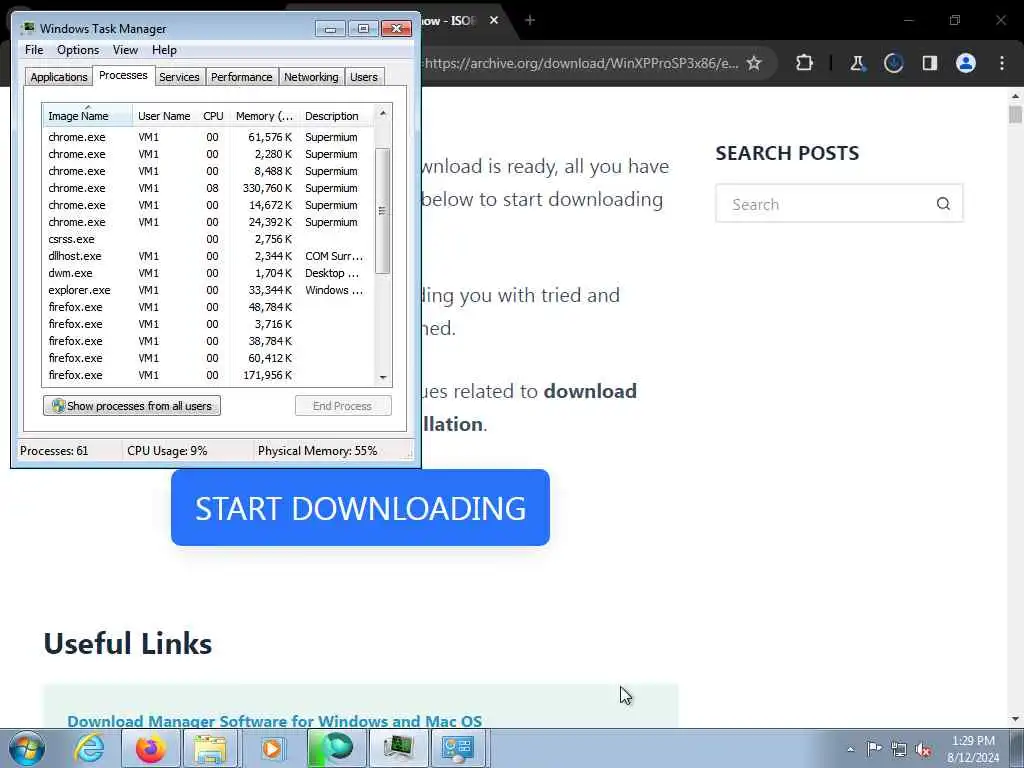Image resolution: width=1024 pixels, height=768 pixels.
Task: Open the Options menu in Task Manager
Action: pos(78,50)
